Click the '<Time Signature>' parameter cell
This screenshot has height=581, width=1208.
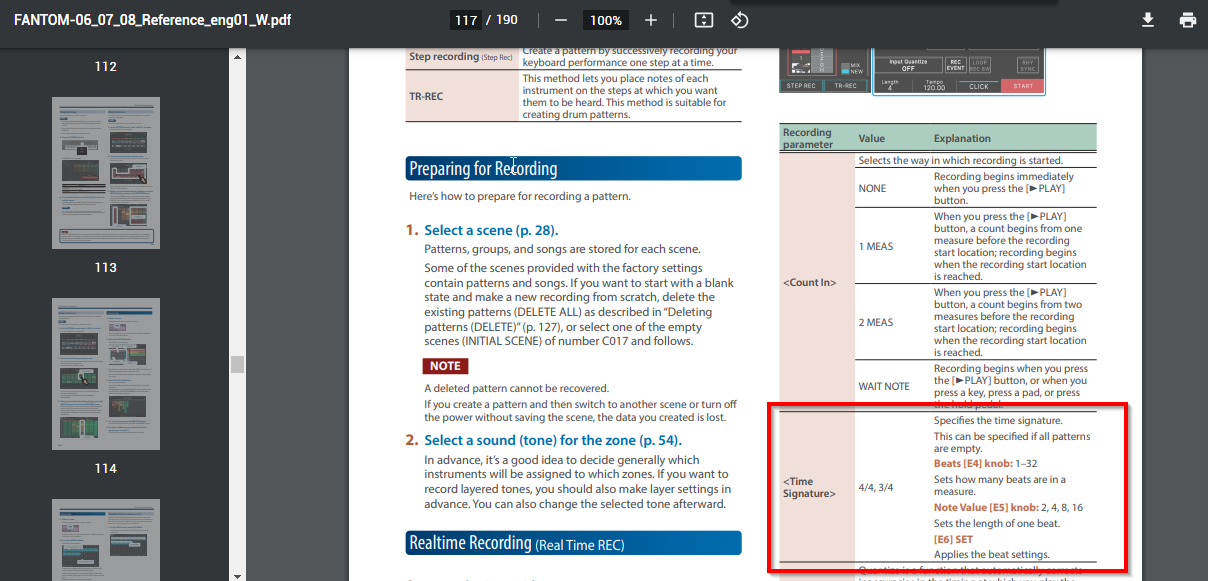816,487
